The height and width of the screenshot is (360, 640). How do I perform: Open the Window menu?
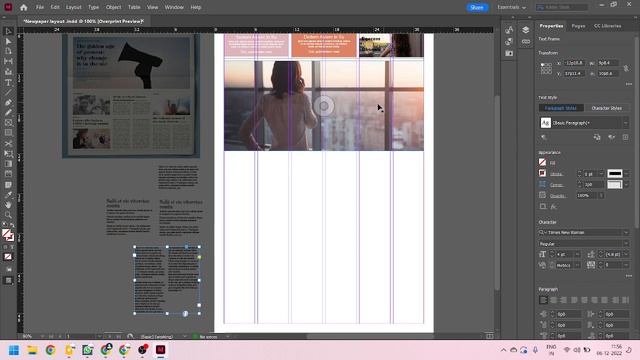tap(174, 7)
